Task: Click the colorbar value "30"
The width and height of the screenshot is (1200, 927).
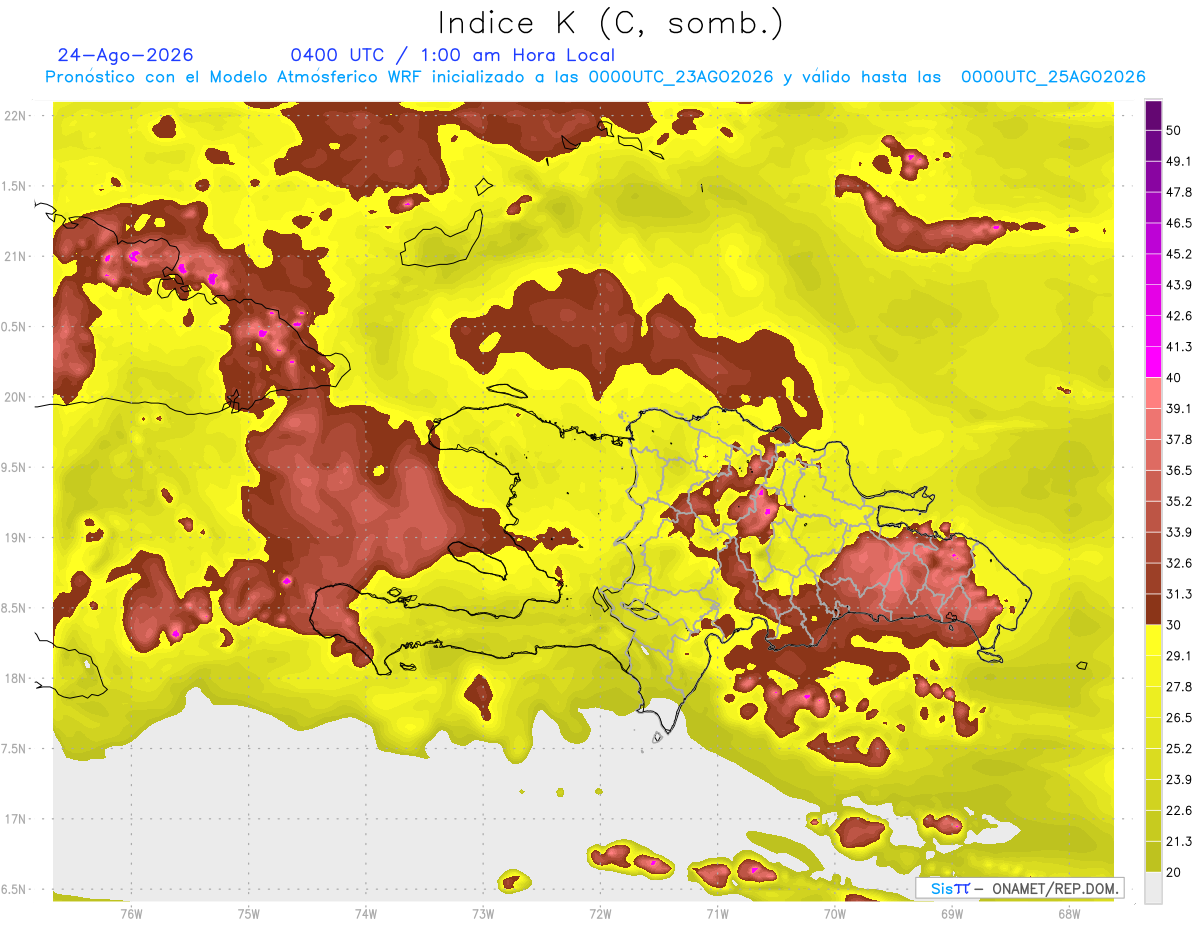Action: pos(1174,625)
